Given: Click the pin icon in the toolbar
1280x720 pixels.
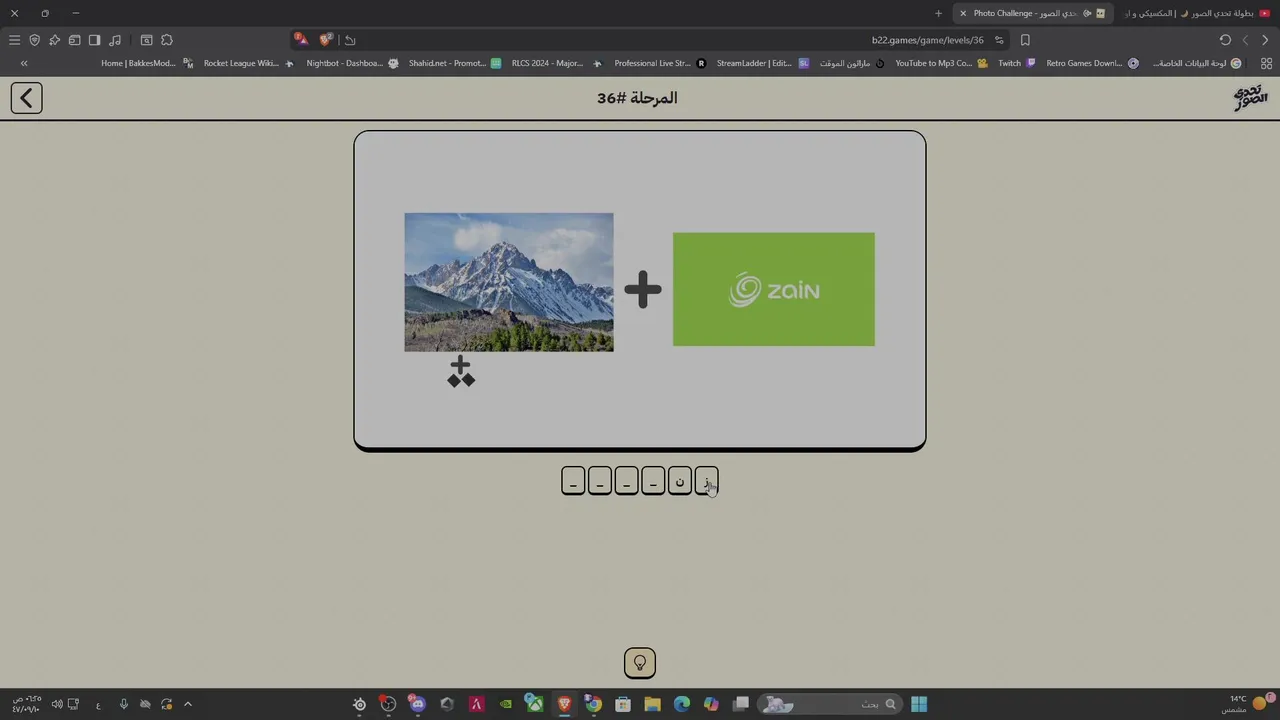Looking at the screenshot, I should [x=54, y=40].
